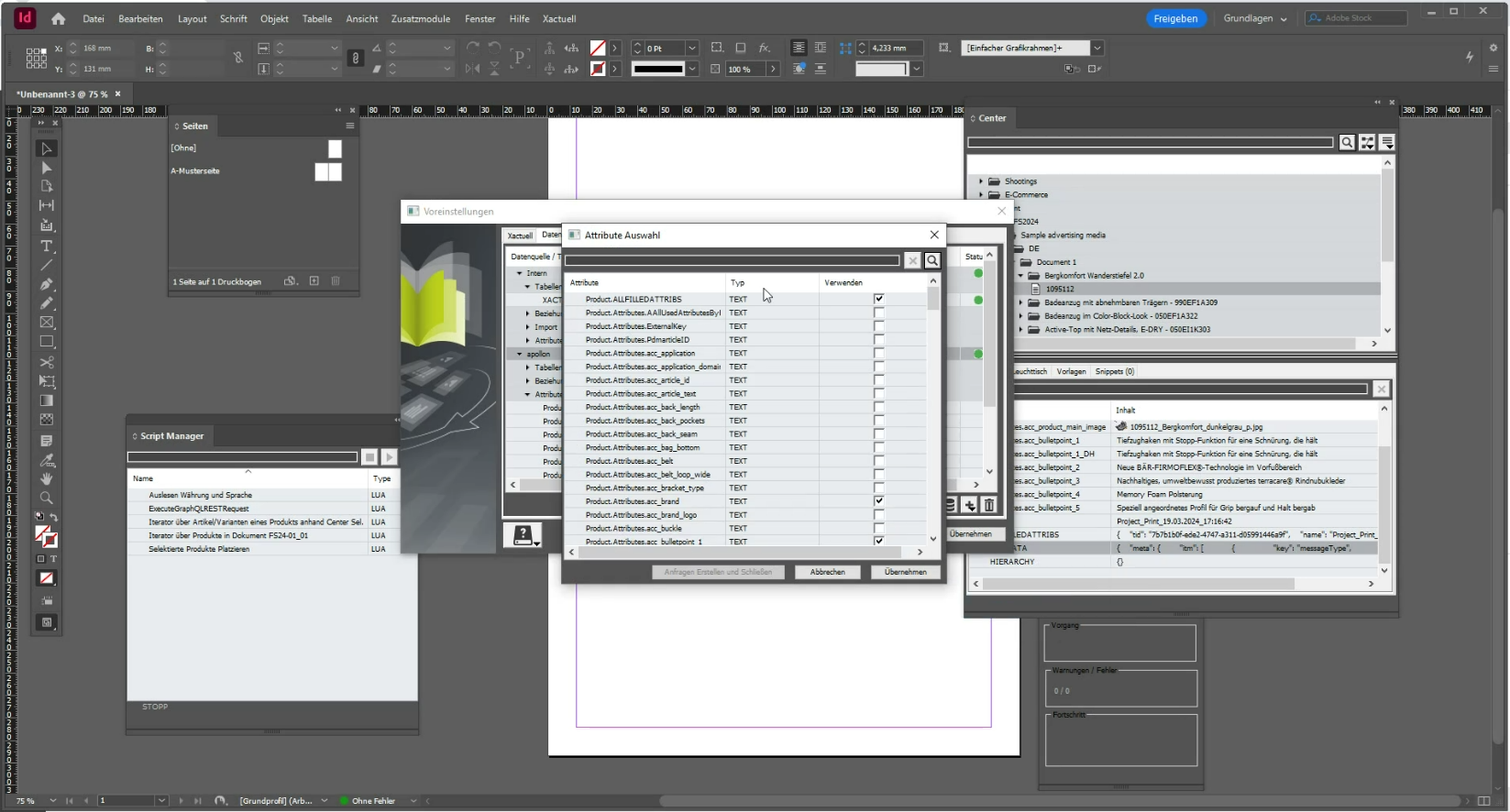Choose the Hand tool
Image resolution: width=1510 pixels, height=812 pixels.
point(46,478)
